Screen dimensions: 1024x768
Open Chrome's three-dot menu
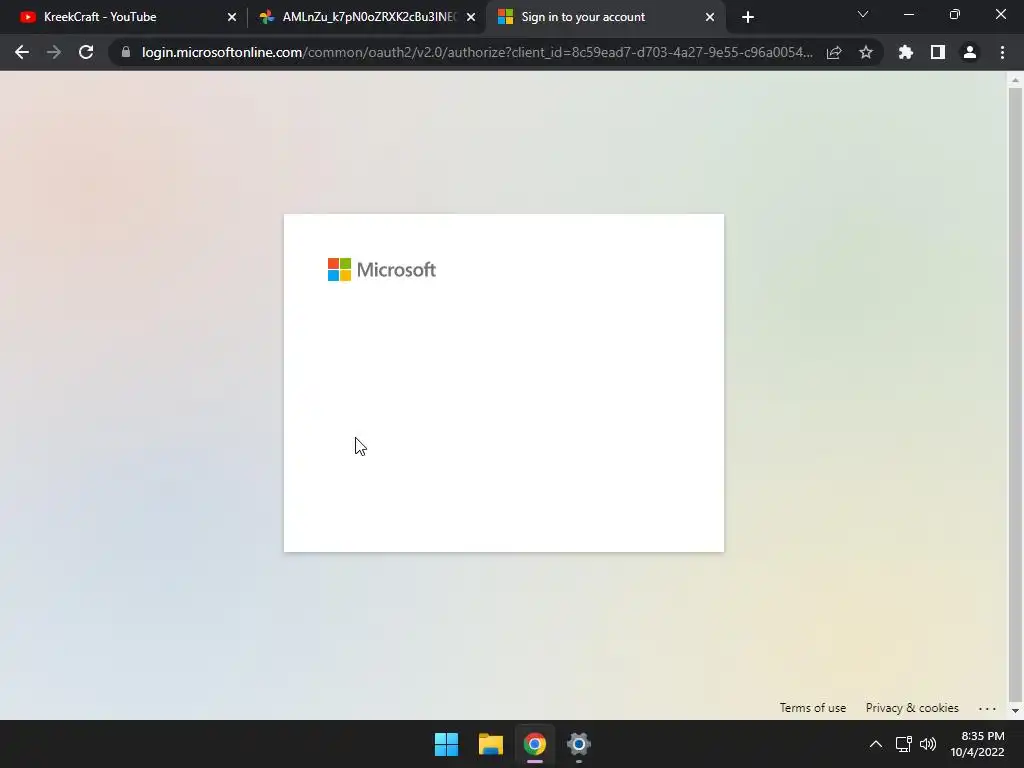coord(1002,52)
